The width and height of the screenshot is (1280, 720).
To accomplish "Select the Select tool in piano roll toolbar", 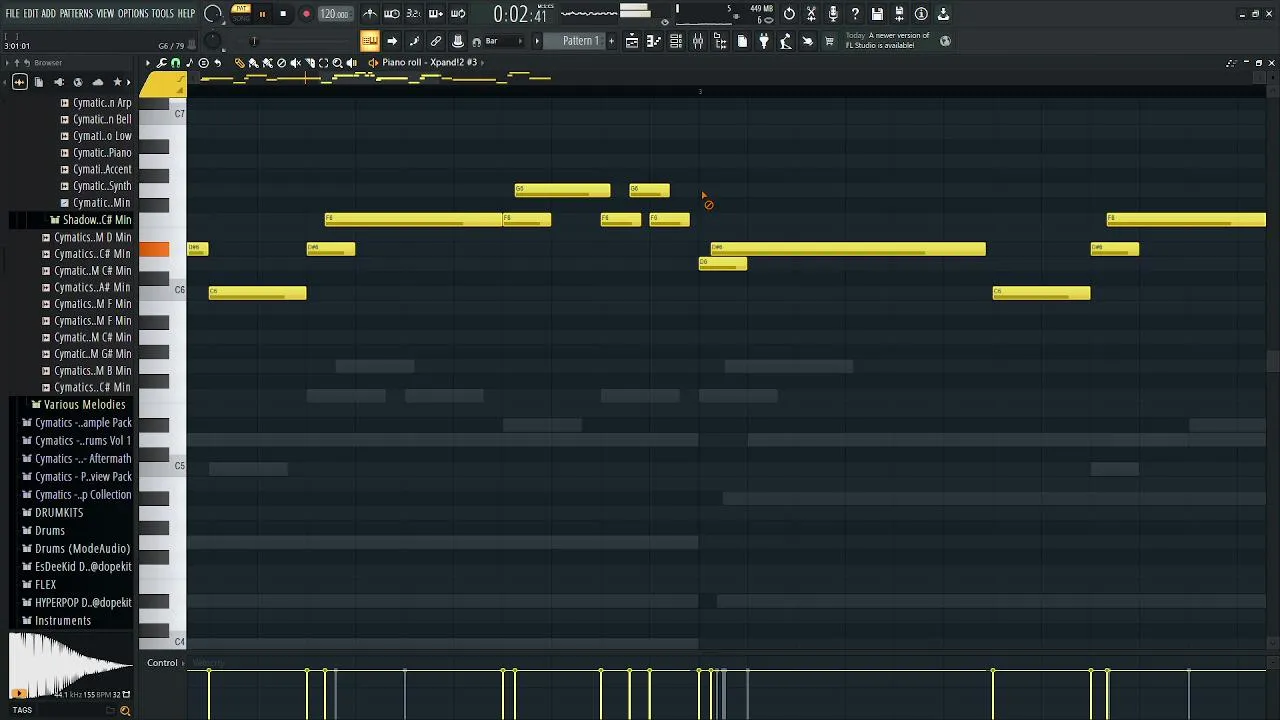I will click(x=323, y=62).
